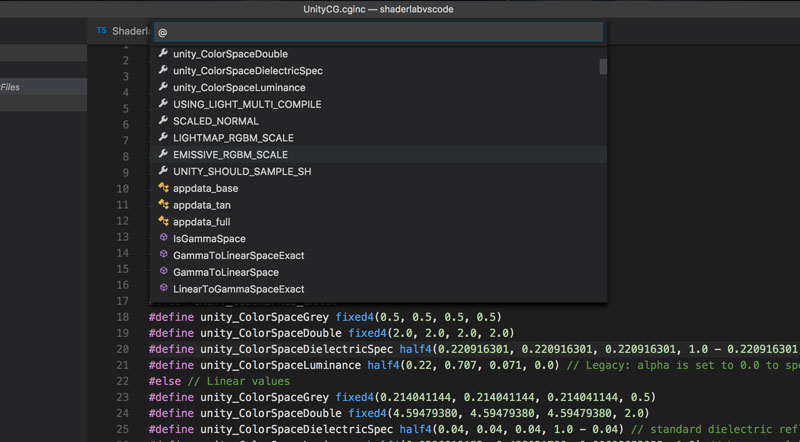Click unity_ColorSpaceGrey on line 23
The image size is (800, 442).
pos(264,397)
